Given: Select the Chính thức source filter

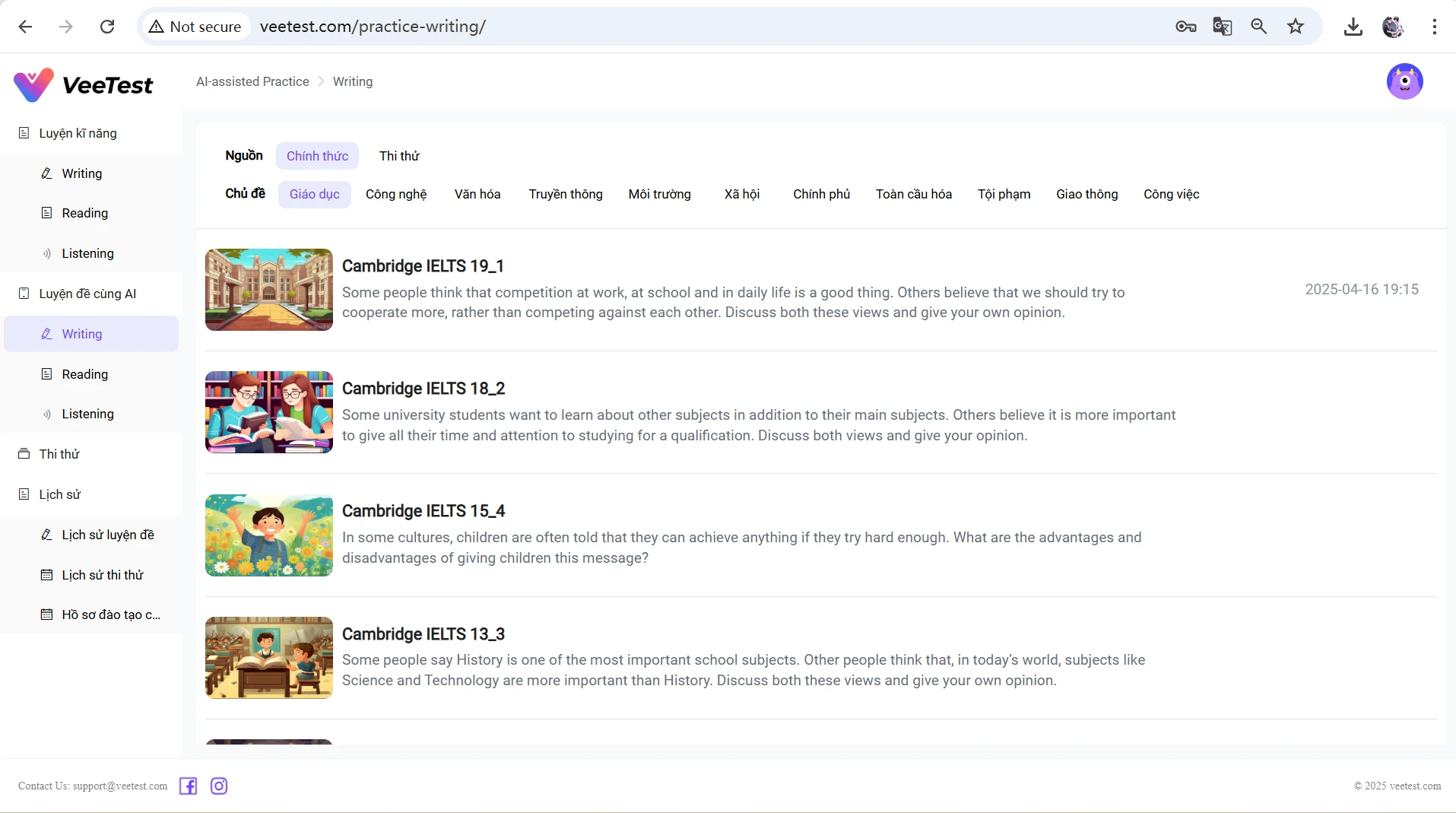Looking at the screenshot, I should point(317,156).
